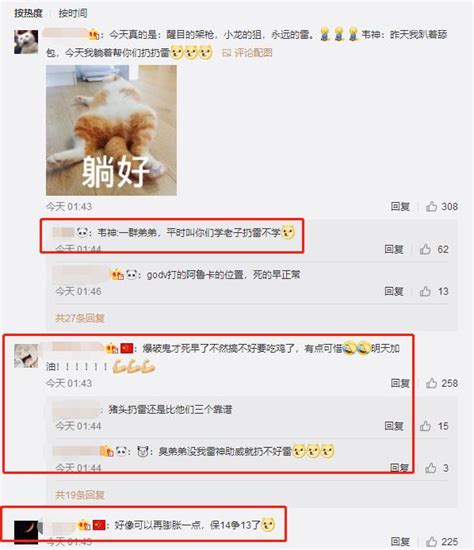Open the white cat avatar of first commenter
The image size is (474, 550).
click(26, 42)
